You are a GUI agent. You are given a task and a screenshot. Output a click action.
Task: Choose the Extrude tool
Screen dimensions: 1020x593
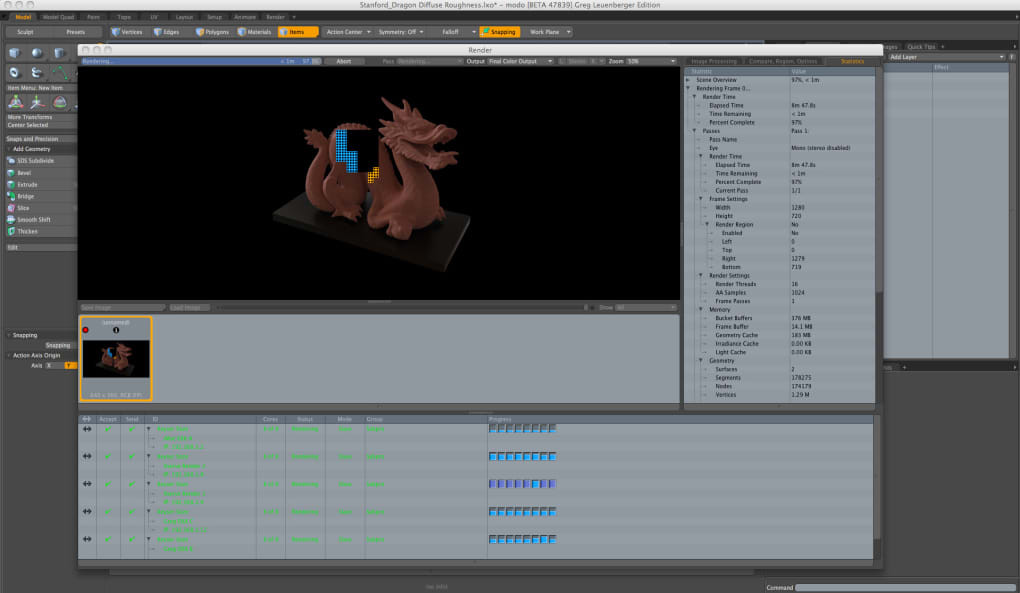pos(41,185)
